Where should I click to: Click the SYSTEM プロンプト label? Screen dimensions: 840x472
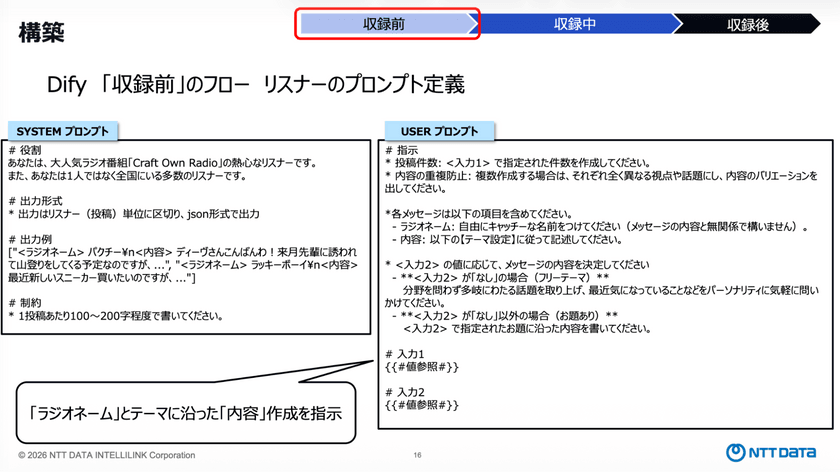coord(63,131)
